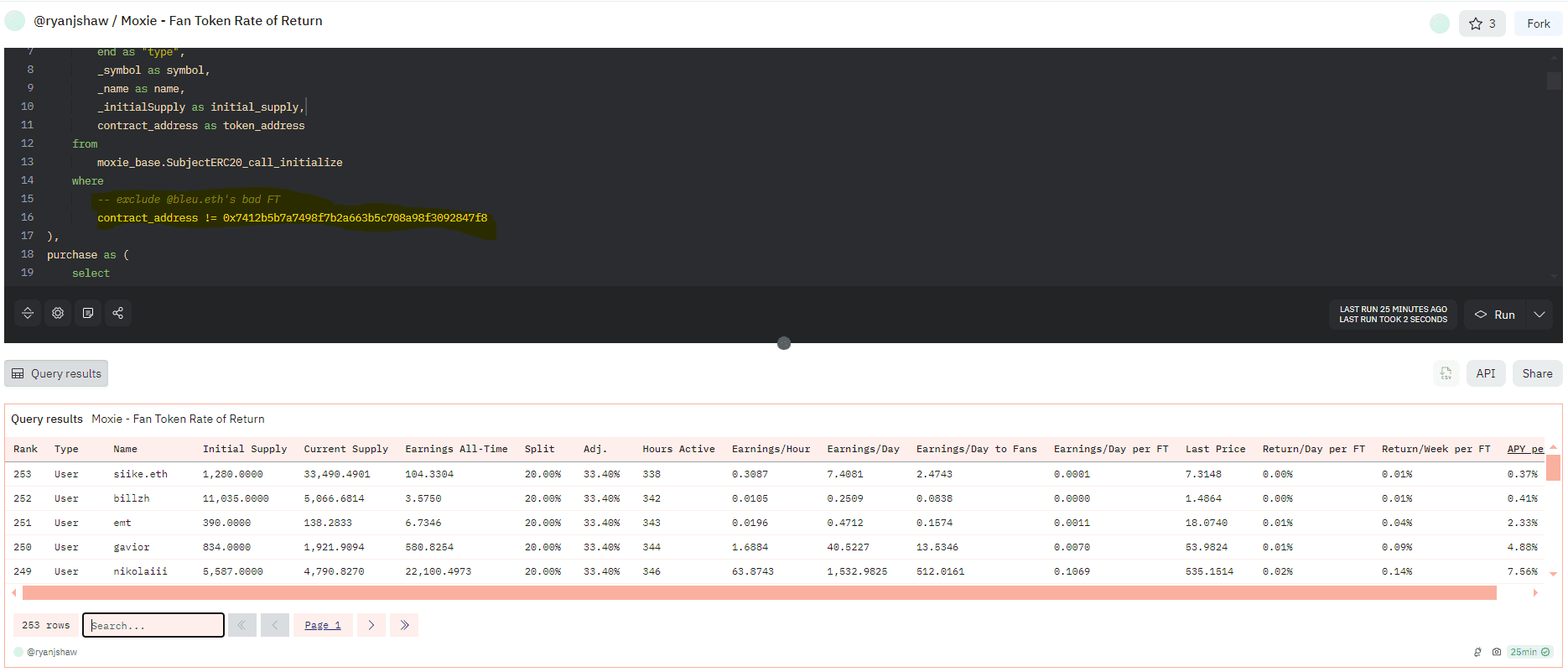Image resolution: width=1568 pixels, height=672 pixels.
Task: Run the query
Action: point(1495,315)
